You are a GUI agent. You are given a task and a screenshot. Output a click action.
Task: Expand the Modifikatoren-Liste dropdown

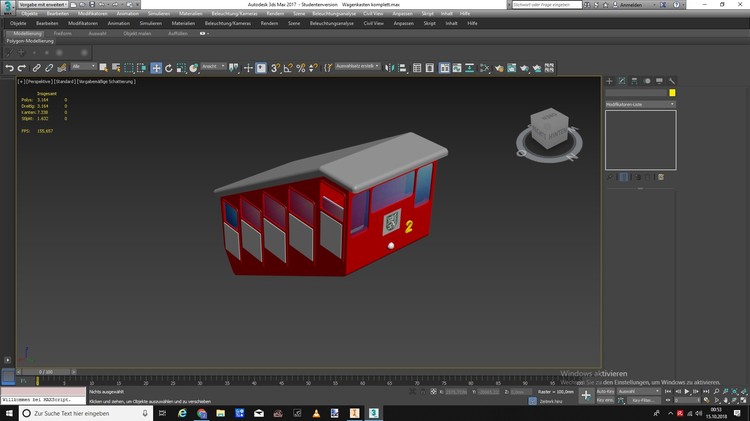640,104
